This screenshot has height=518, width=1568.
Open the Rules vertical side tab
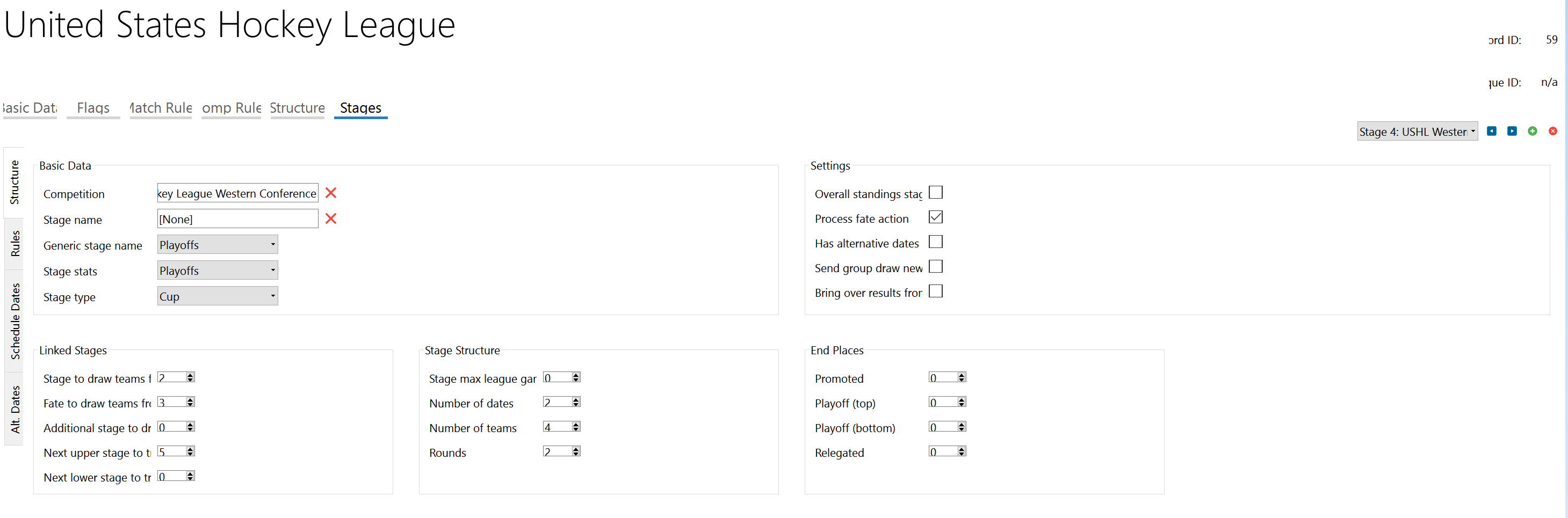15,244
